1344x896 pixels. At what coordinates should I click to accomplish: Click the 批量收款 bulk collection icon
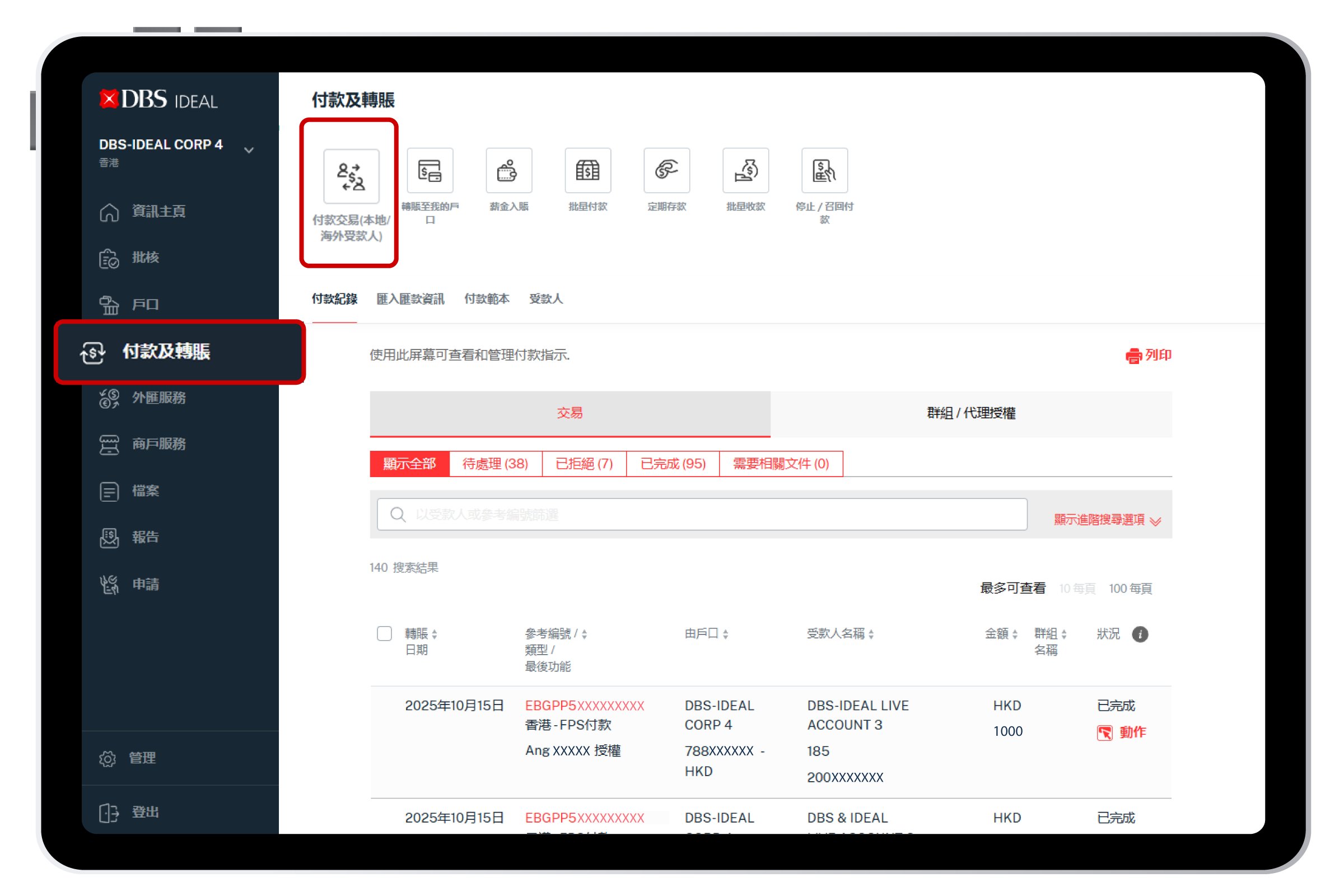tap(745, 171)
